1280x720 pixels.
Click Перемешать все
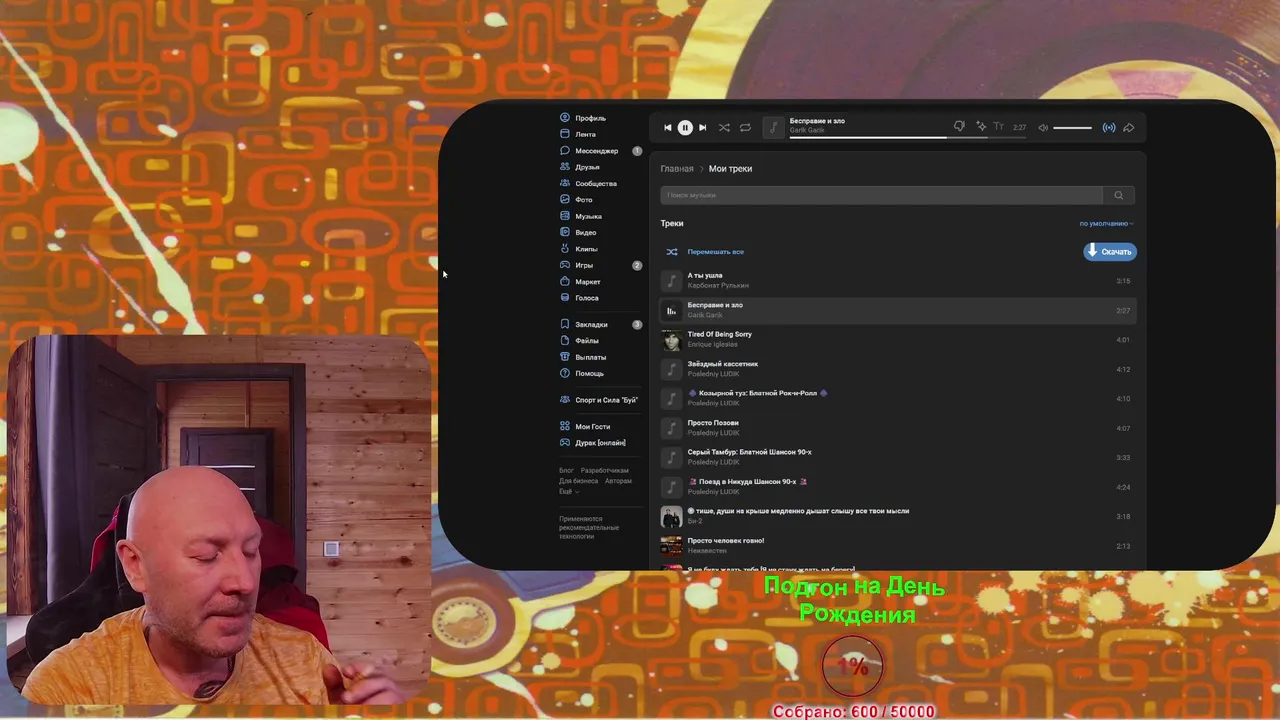pos(715,252)
